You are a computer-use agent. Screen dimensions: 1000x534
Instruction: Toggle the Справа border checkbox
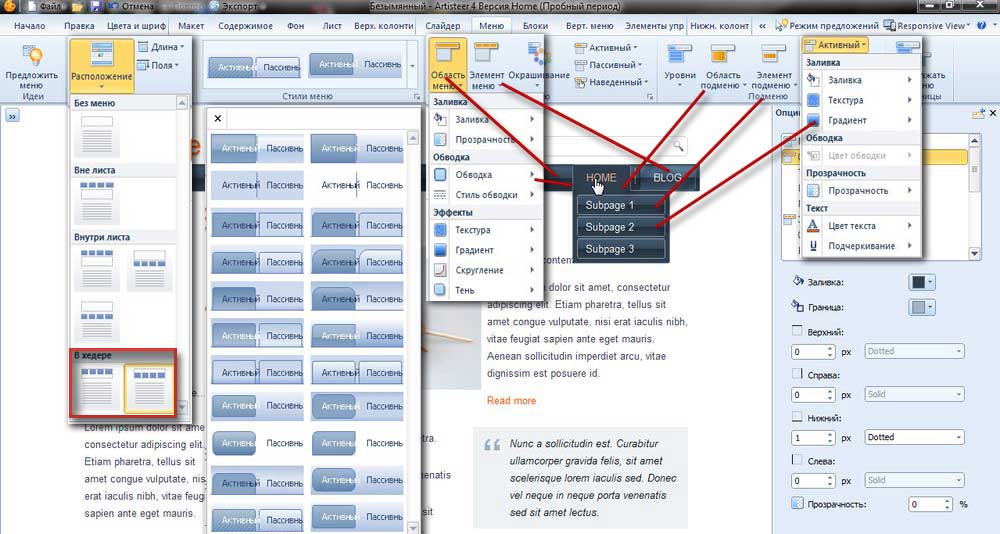(x=797, y=374)
